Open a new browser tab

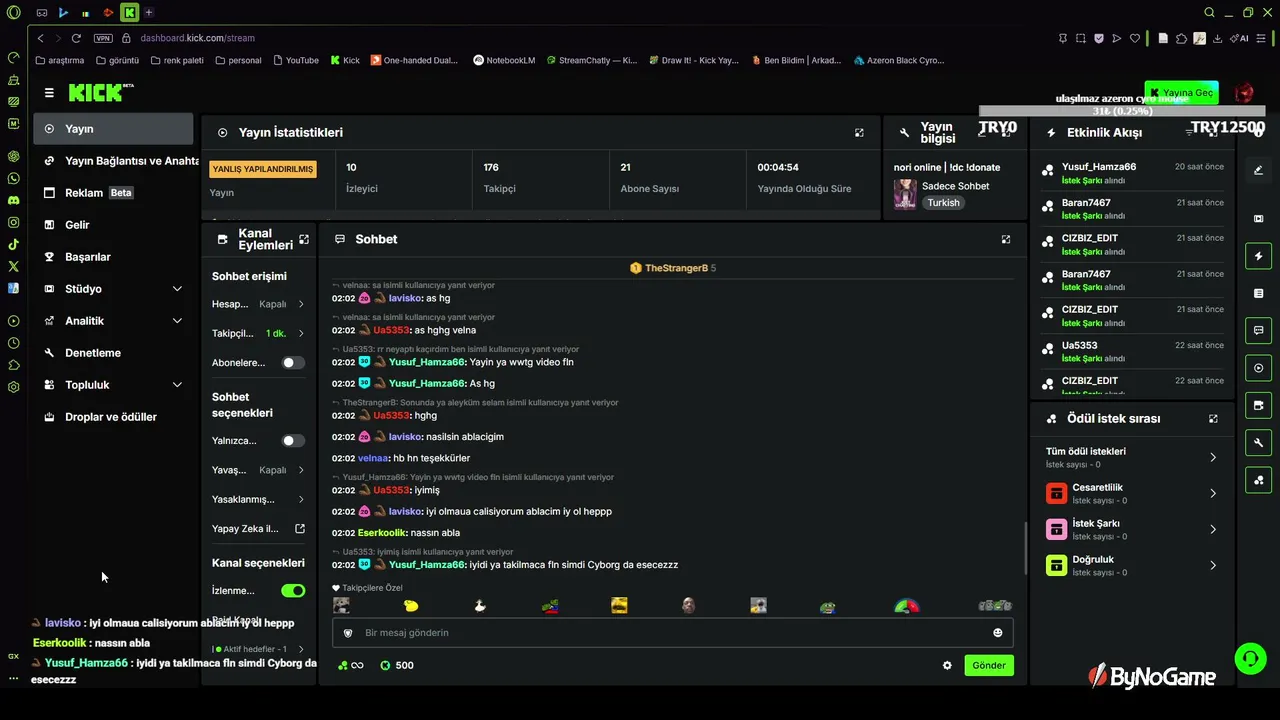click(x=149, y=13)
